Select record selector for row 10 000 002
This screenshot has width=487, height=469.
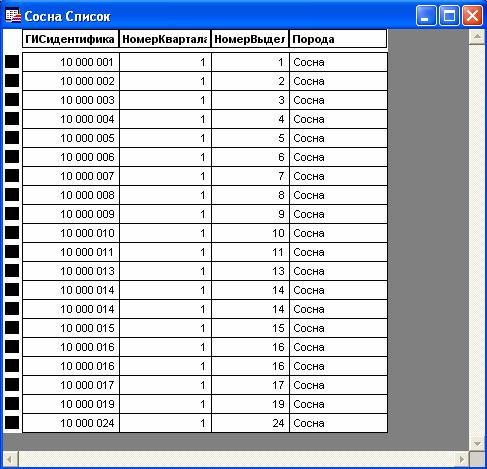point(12,81)
